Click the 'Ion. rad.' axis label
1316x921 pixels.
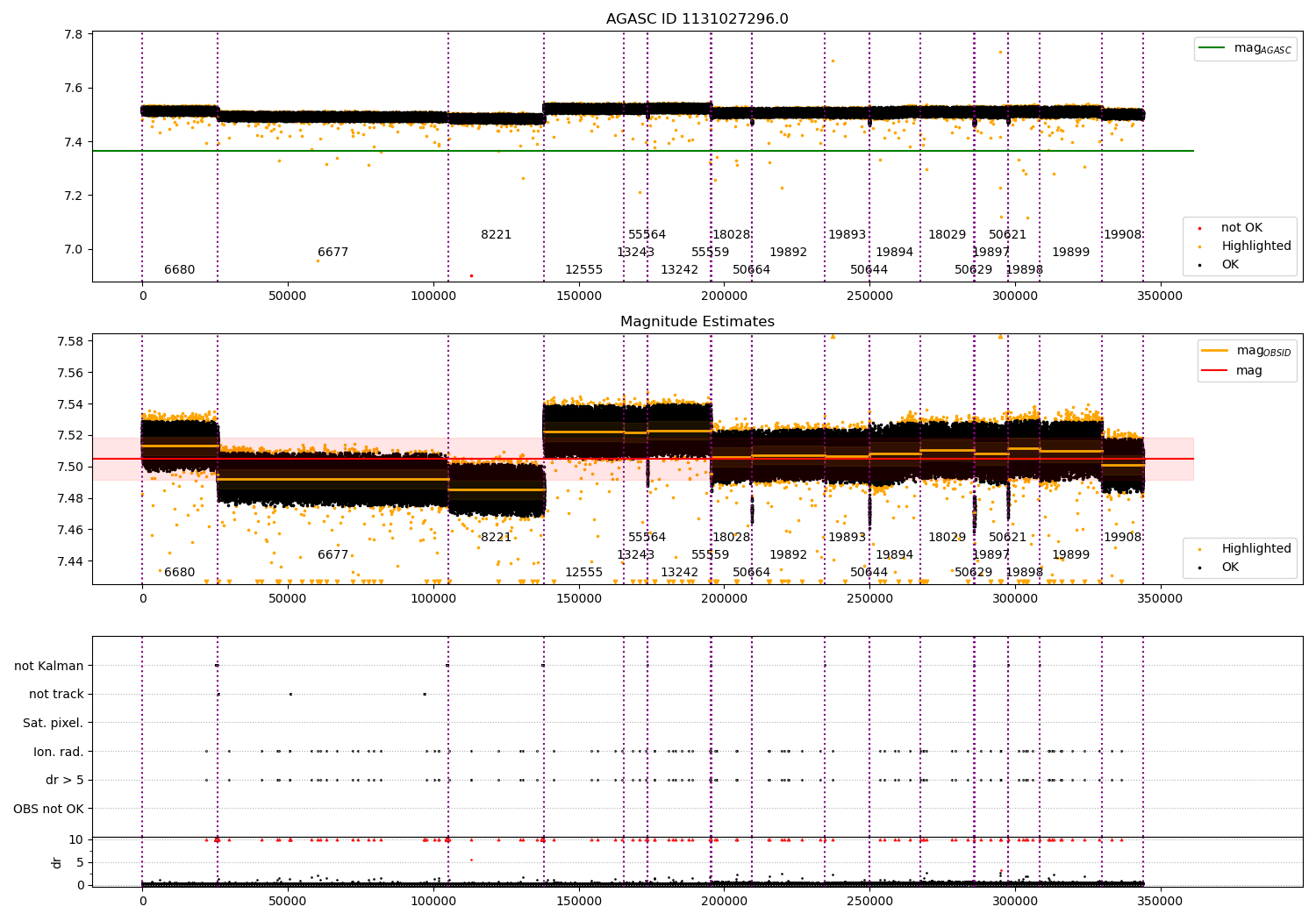coord(59,752)
